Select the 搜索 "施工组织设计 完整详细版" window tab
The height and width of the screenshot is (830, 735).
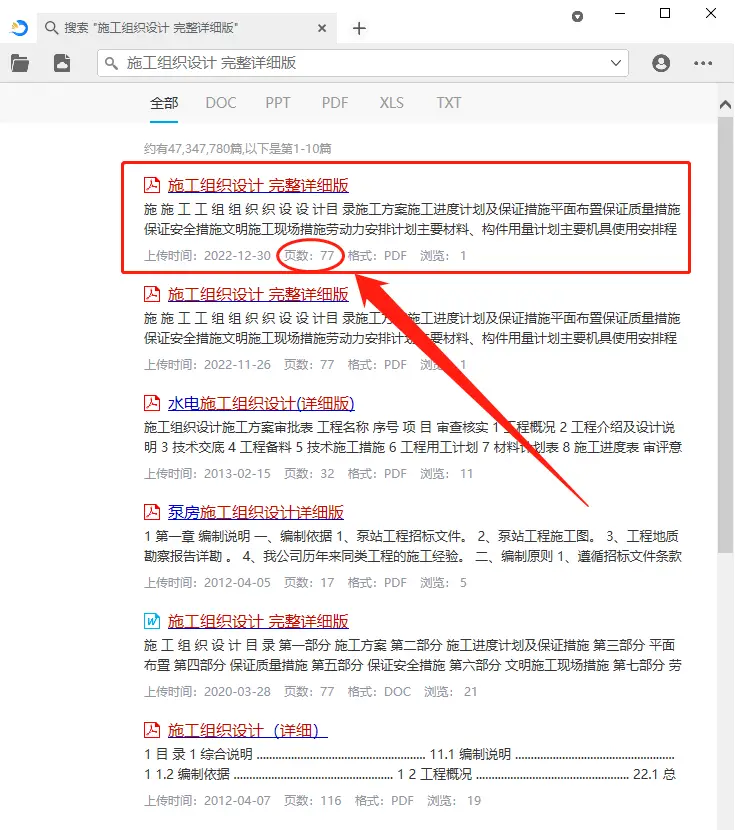[x=187, y=28]
